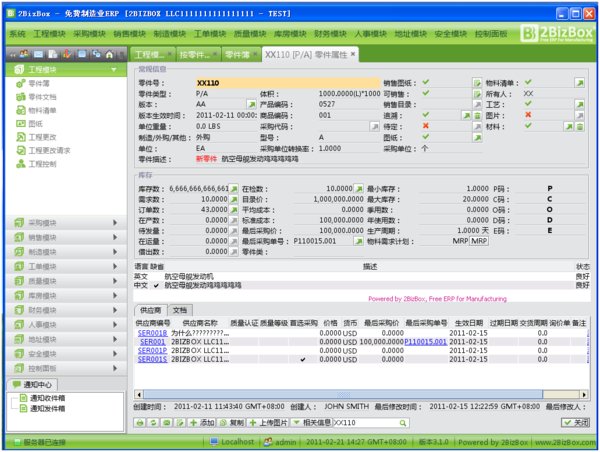Click the home icon in sidebar toolbar
600x452 pixels.
109,54
